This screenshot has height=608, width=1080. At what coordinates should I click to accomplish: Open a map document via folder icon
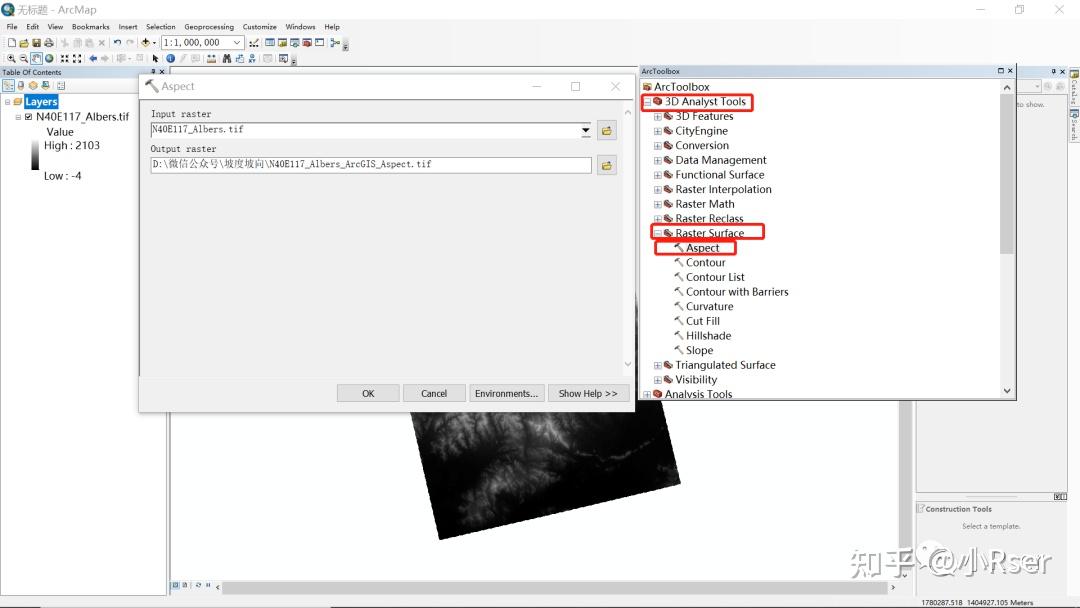coord(24,43)
